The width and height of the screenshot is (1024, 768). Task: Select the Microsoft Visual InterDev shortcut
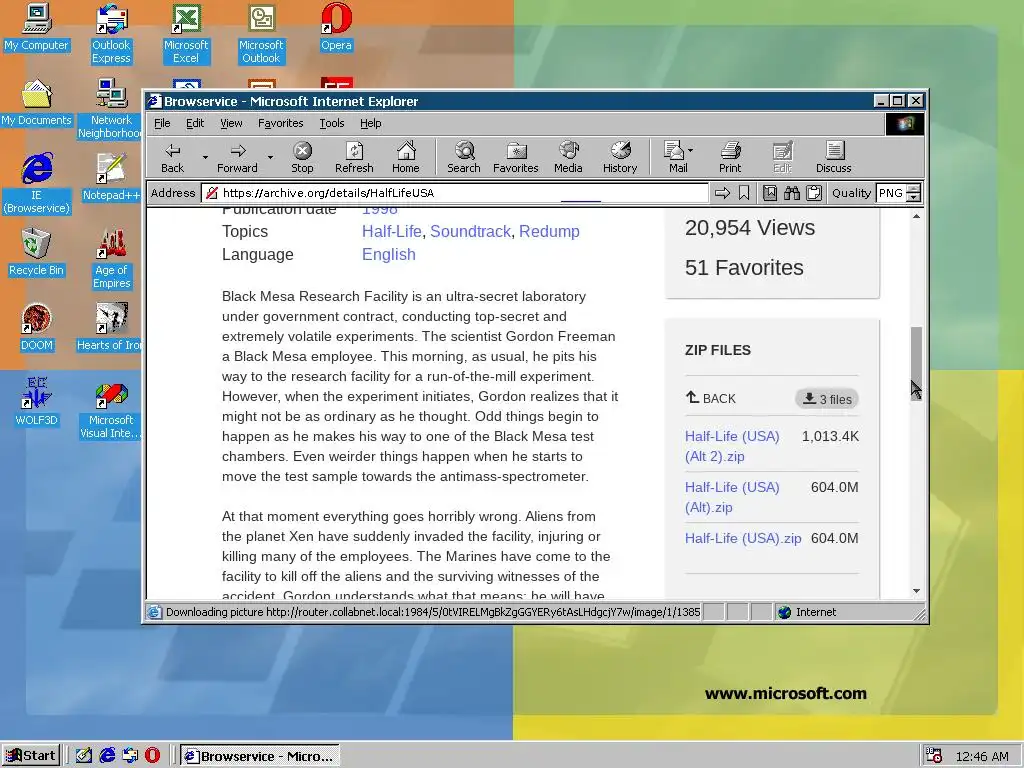110,409
